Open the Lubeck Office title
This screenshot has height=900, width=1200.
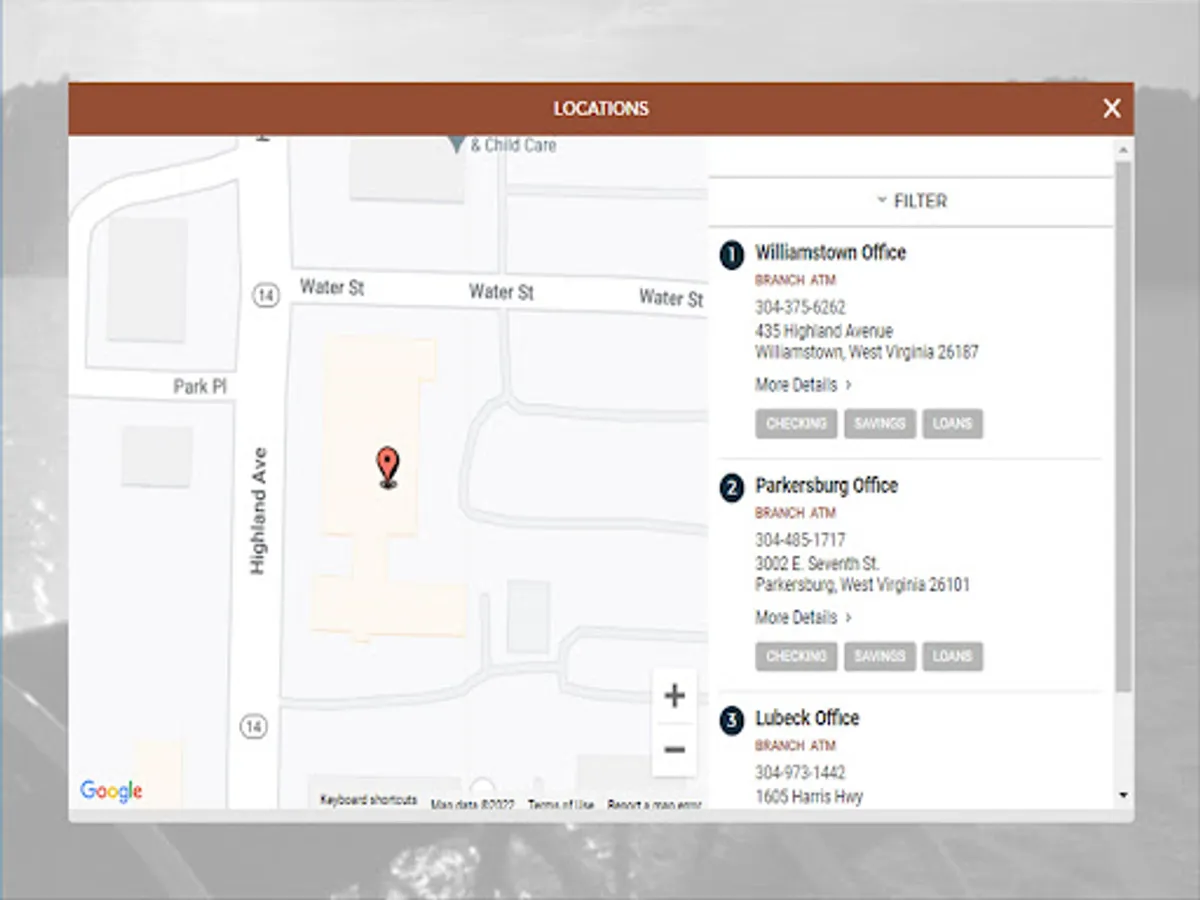tap(807, 718)
